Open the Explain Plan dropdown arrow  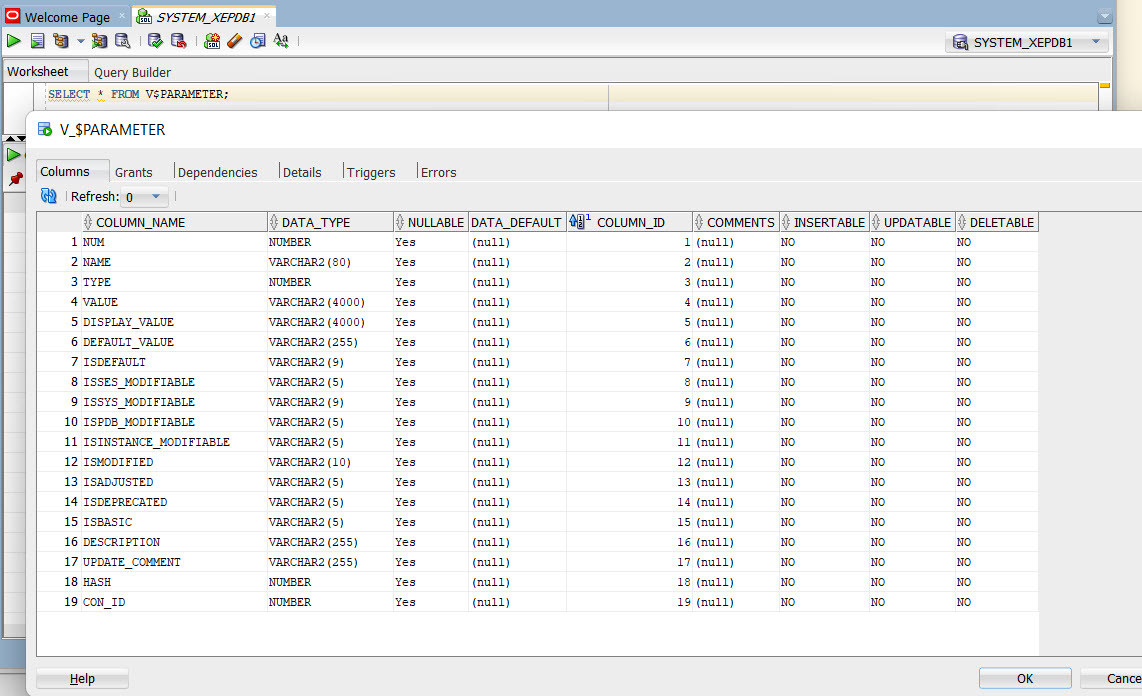[x=80, y=41]
